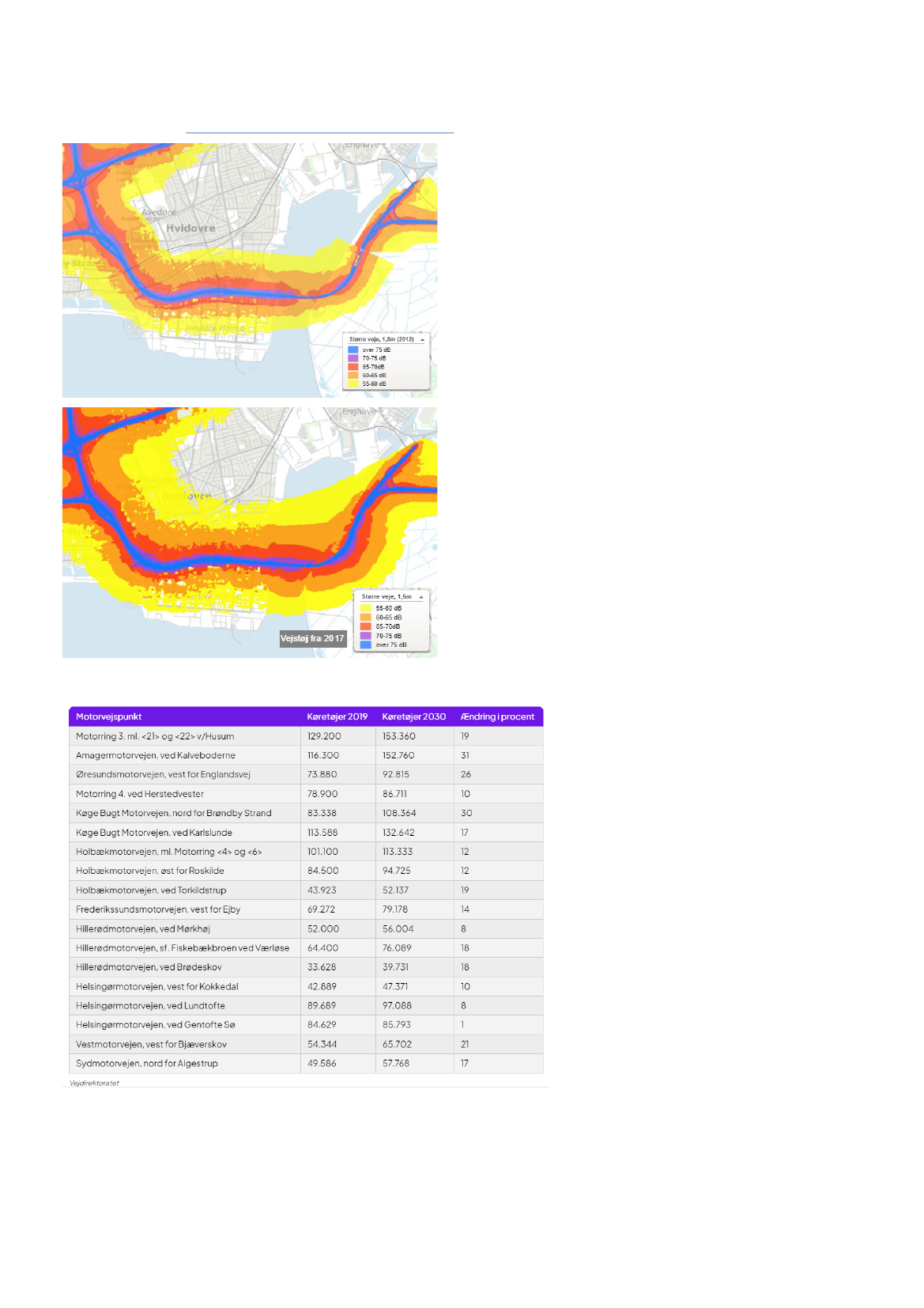Screen dimensions: 924x1308
Task: Select the 'Sydmotorvejen, nord for Algestrup' row
Action: coord(147,1064)
